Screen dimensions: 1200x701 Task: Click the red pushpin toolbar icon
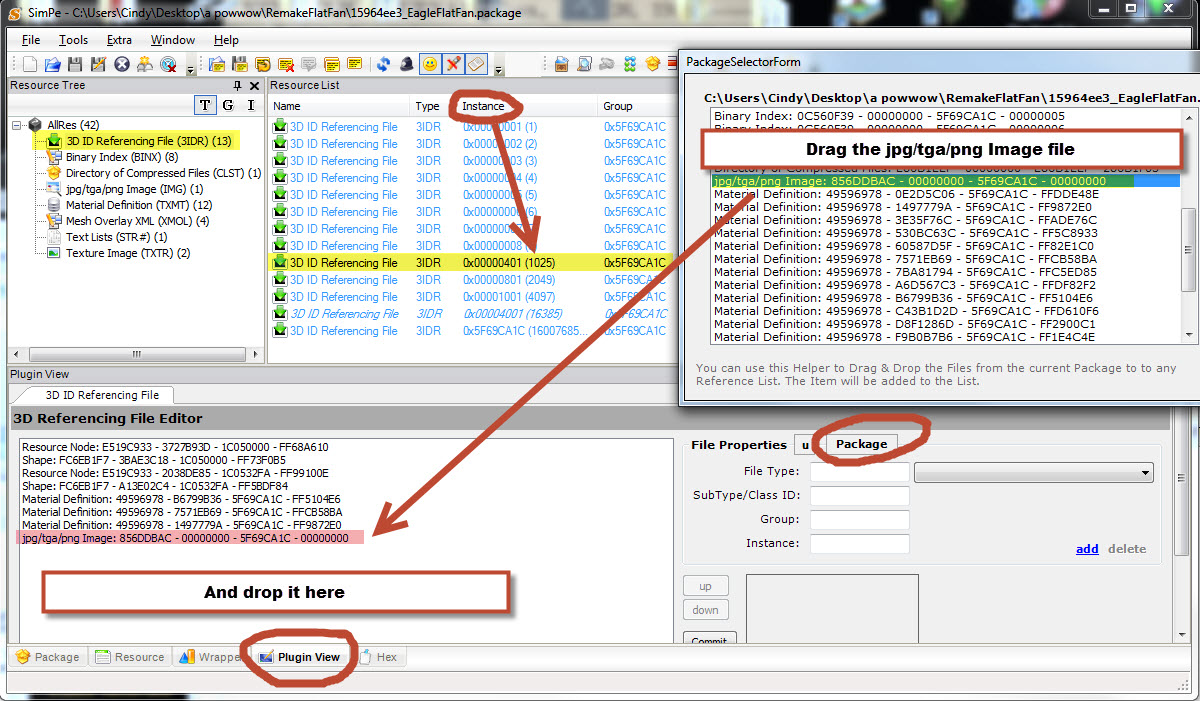pyautogui.click(x=453, y=64)
